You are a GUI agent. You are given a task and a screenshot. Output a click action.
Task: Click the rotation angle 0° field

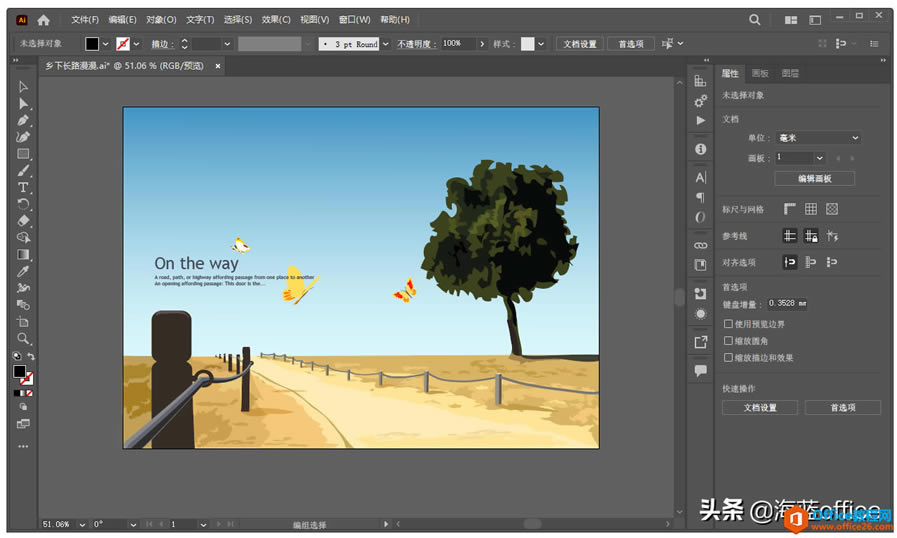point(111,524)
